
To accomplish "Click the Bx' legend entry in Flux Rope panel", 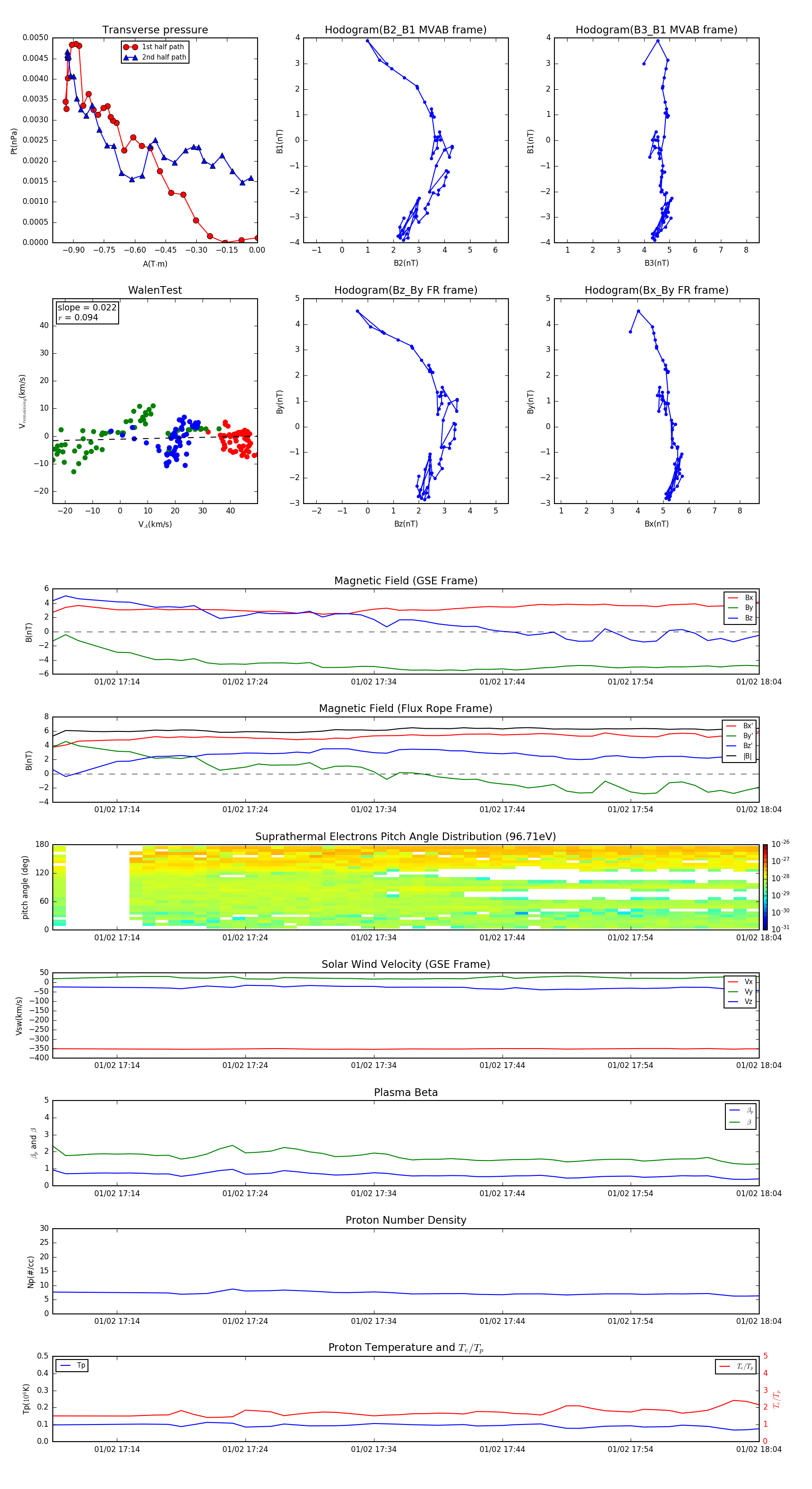I will [x=740, y=726].
